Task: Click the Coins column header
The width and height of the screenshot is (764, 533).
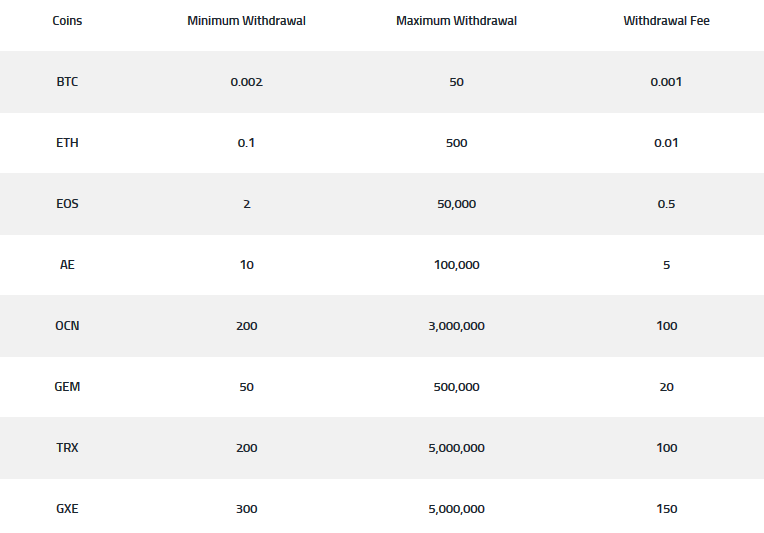Action: pyautogui.click(x=67, y=21)
